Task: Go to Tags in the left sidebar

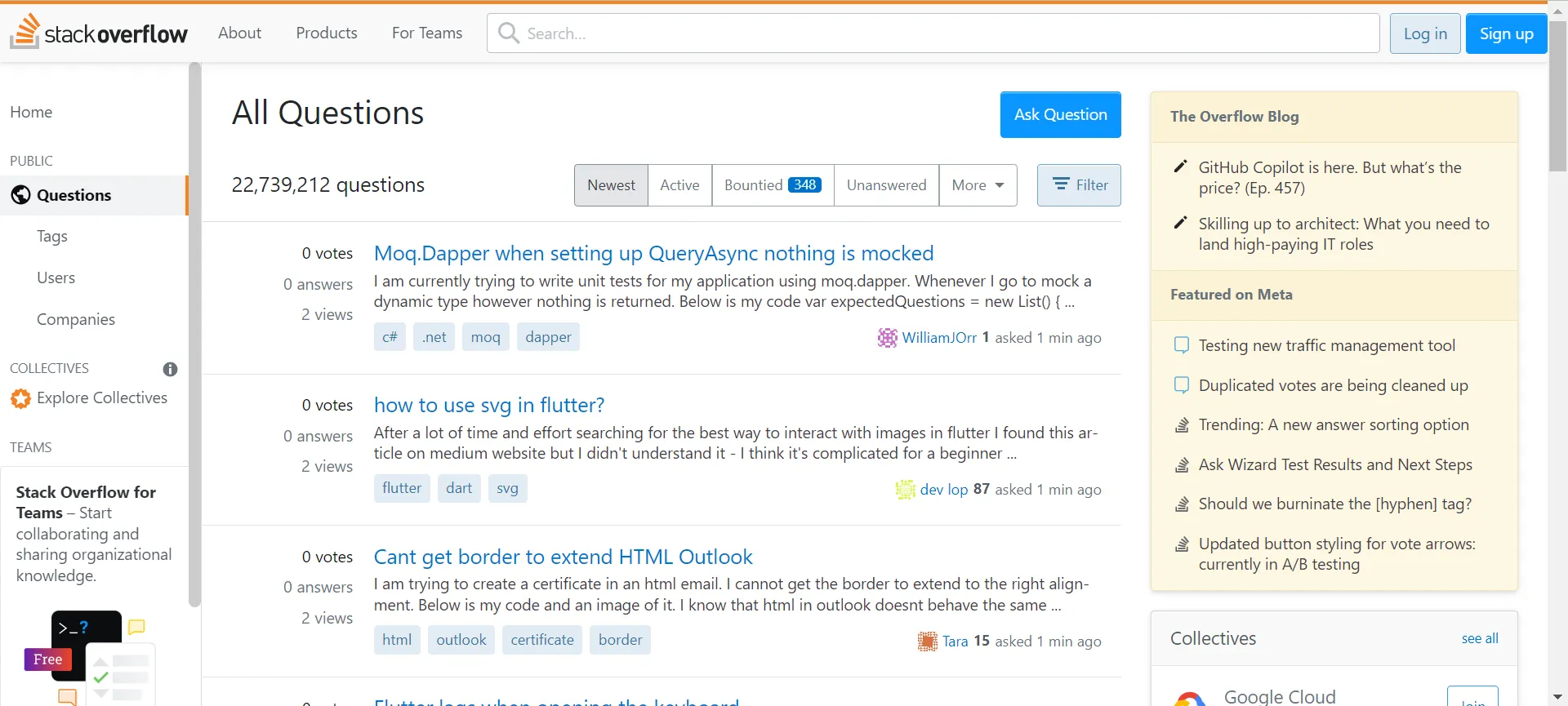Action: [x=52, y=236]
